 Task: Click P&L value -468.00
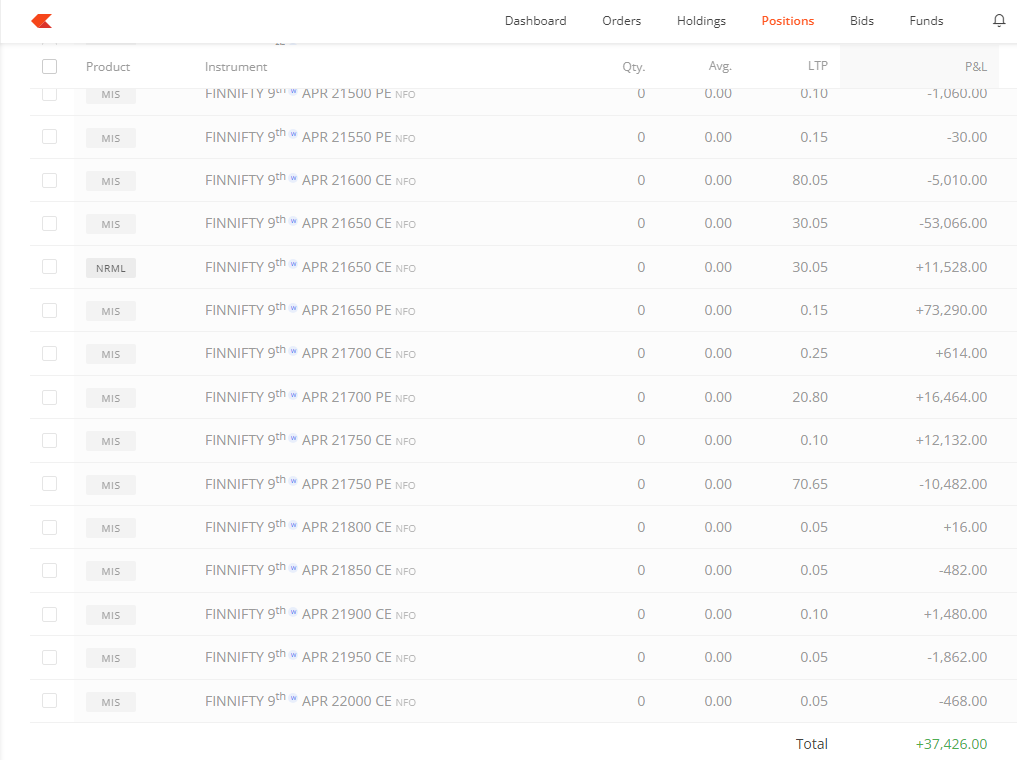[963, 701]
